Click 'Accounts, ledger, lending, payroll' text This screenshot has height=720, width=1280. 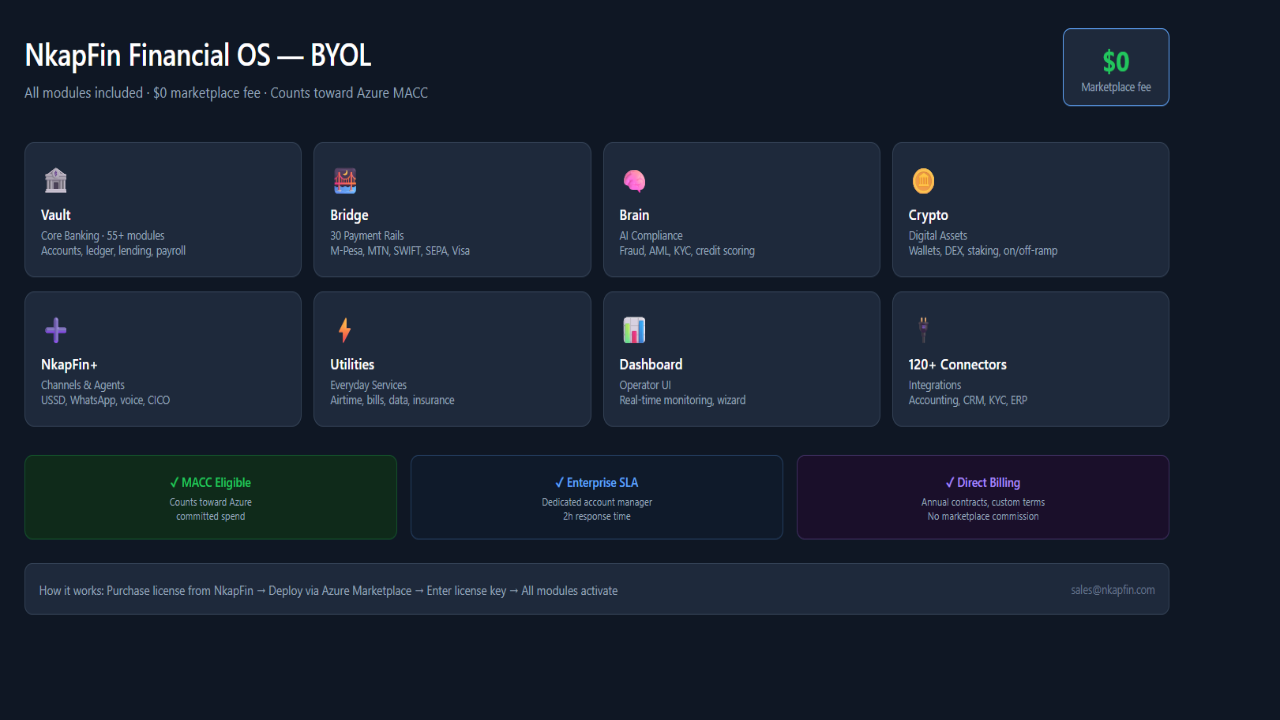click(113, 251)
